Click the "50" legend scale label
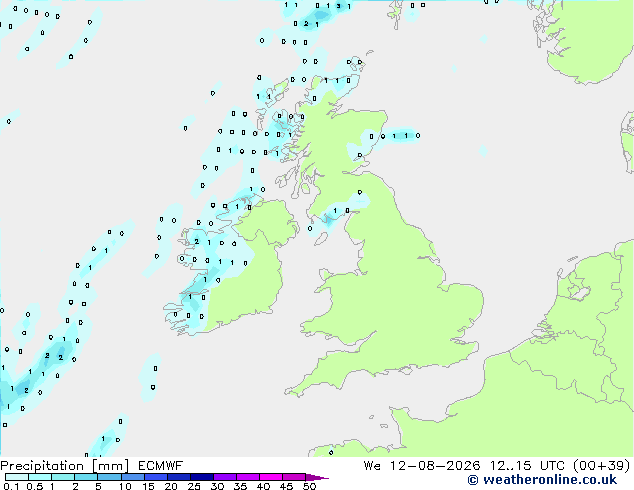Viewport: 634px width, 490px height. (x=309, y=486)
